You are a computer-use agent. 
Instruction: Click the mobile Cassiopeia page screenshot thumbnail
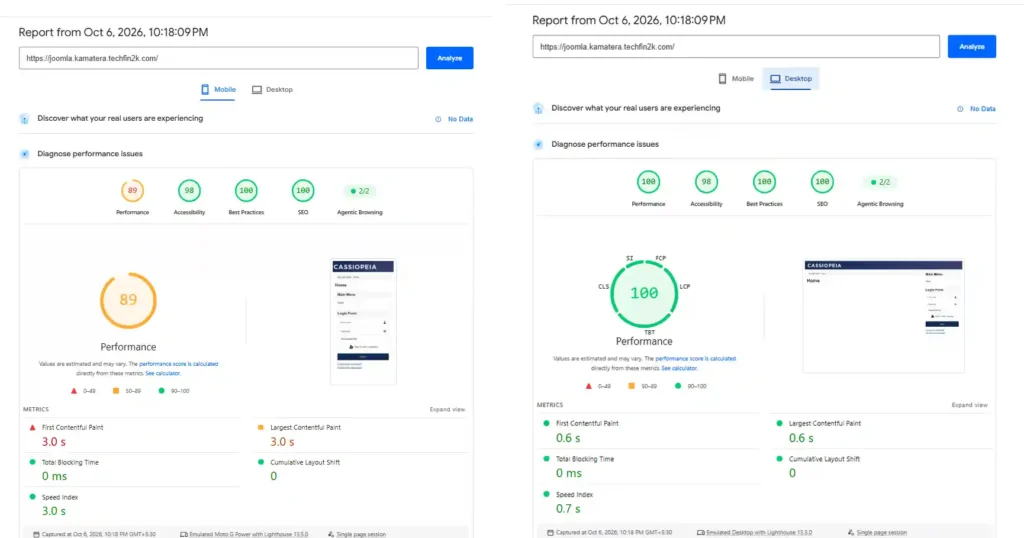pyautogui.click(x=363, y=322)
